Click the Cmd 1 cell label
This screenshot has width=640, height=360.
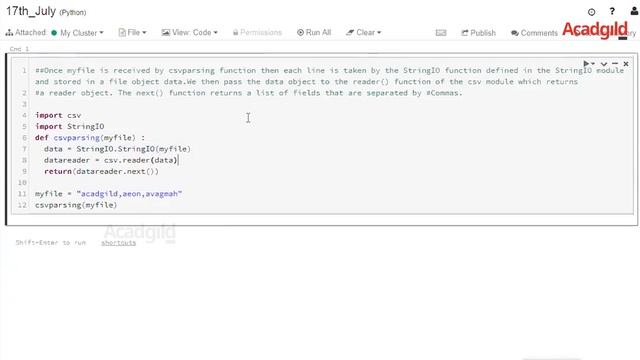[x=19, y=49]
